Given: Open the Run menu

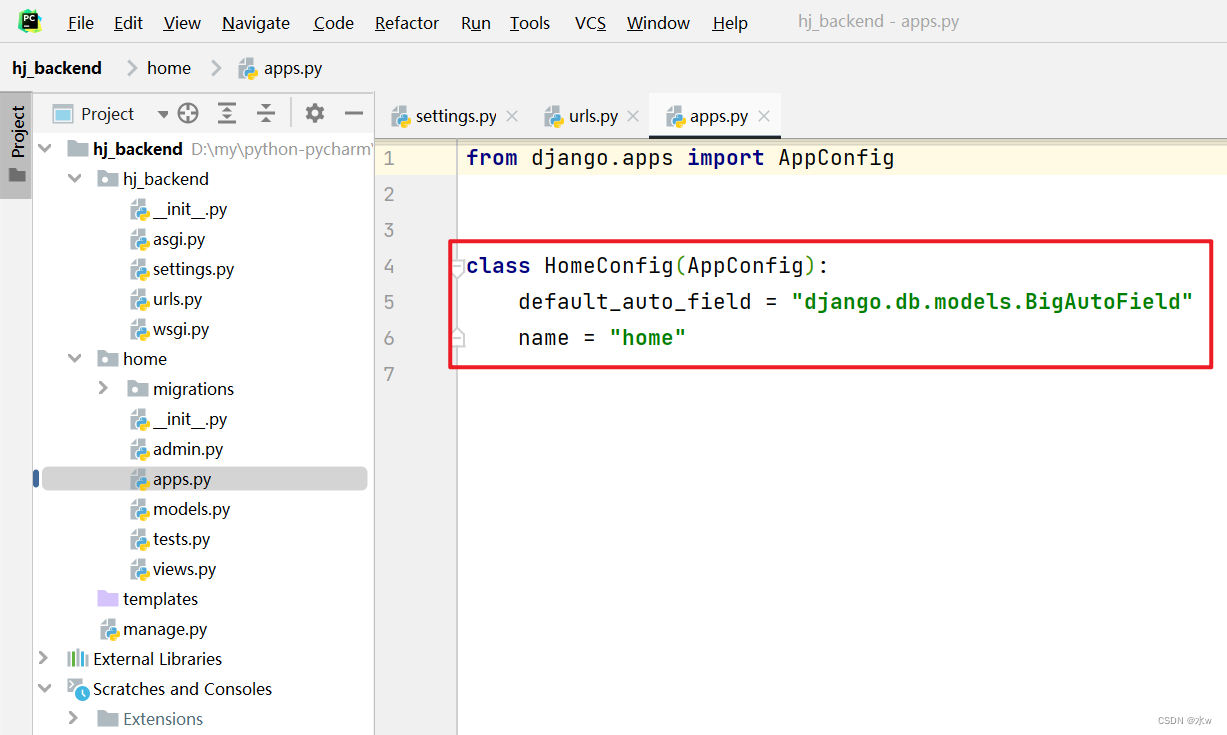Looking at the screenshot, I should pos(476,23).
